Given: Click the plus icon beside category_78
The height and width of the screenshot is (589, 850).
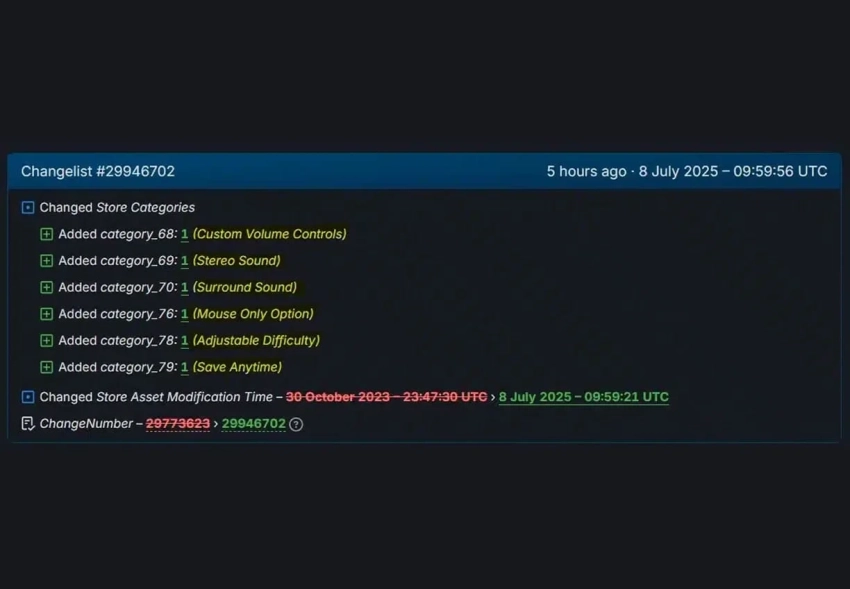Looking at the screenshot, I should (x=47, y=340).
